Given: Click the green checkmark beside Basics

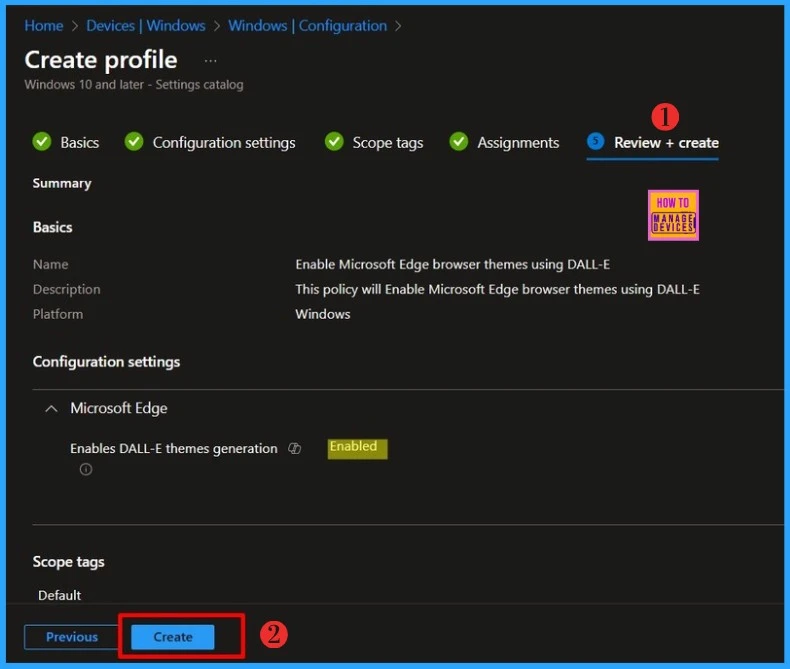Looking at the screenshot, I should (x=42, y=142).
